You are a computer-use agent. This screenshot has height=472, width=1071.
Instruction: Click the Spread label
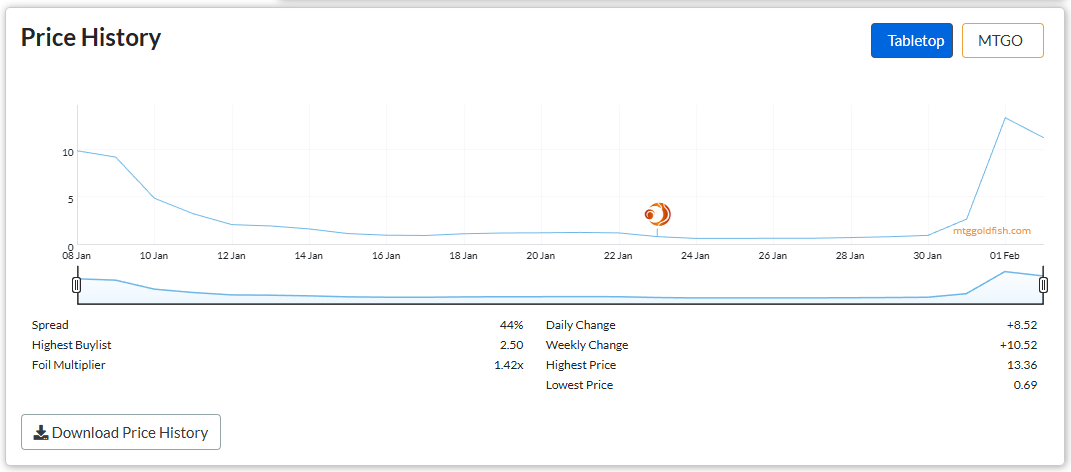(51, 325)
